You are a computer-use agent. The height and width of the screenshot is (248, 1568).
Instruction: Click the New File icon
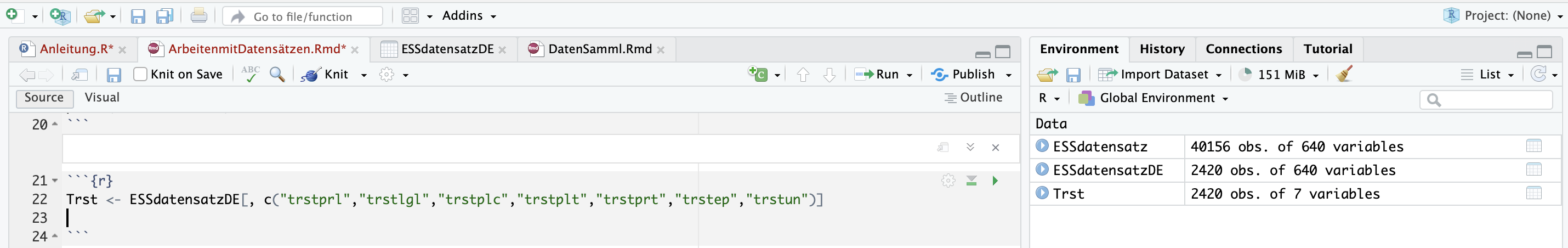click(12, 15)
